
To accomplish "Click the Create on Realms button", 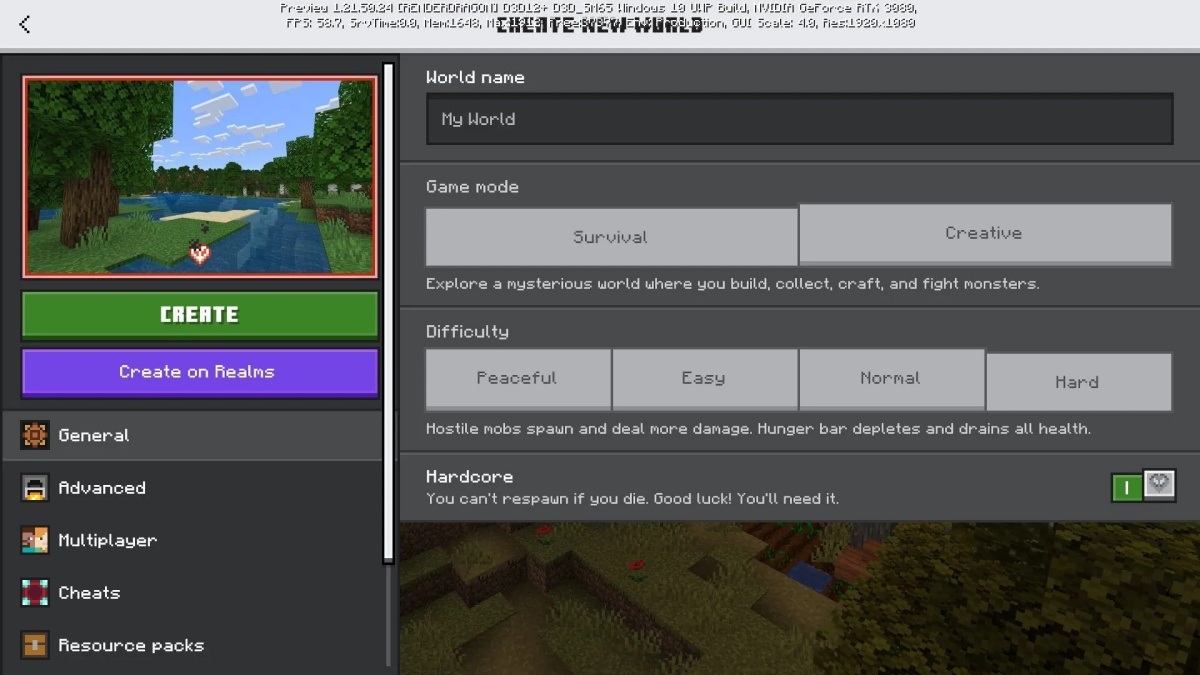I will [x=199, y=372].
